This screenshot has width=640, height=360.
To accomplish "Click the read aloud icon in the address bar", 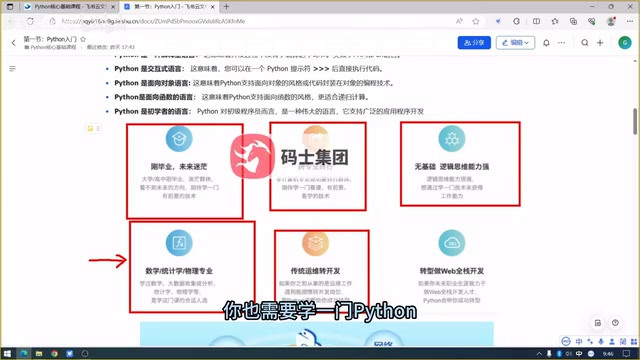I will coord(459,21).
